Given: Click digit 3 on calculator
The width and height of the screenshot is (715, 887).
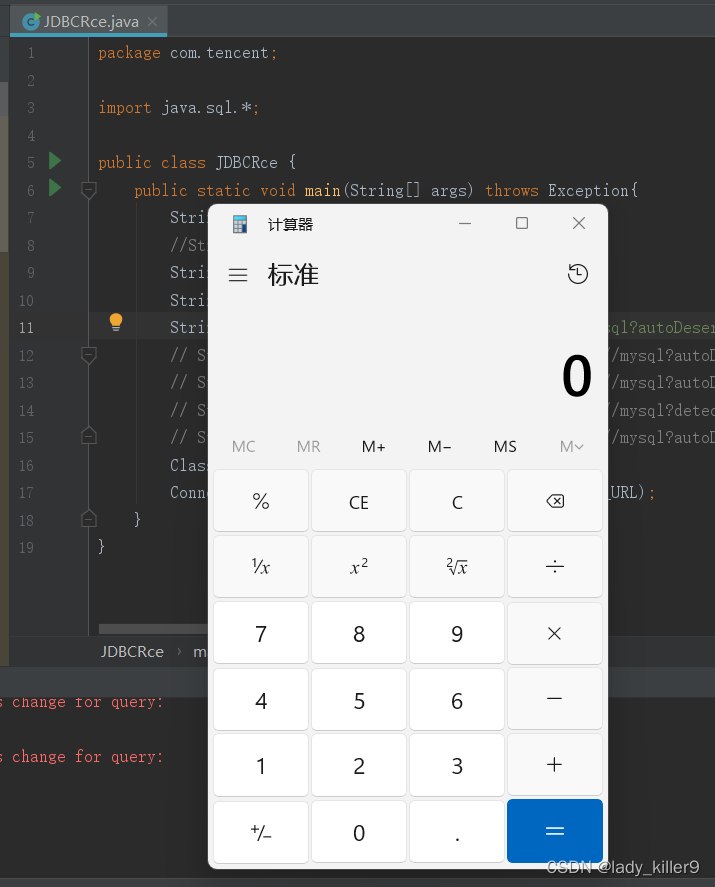Looking at the screenshot, I should point(457,765).
